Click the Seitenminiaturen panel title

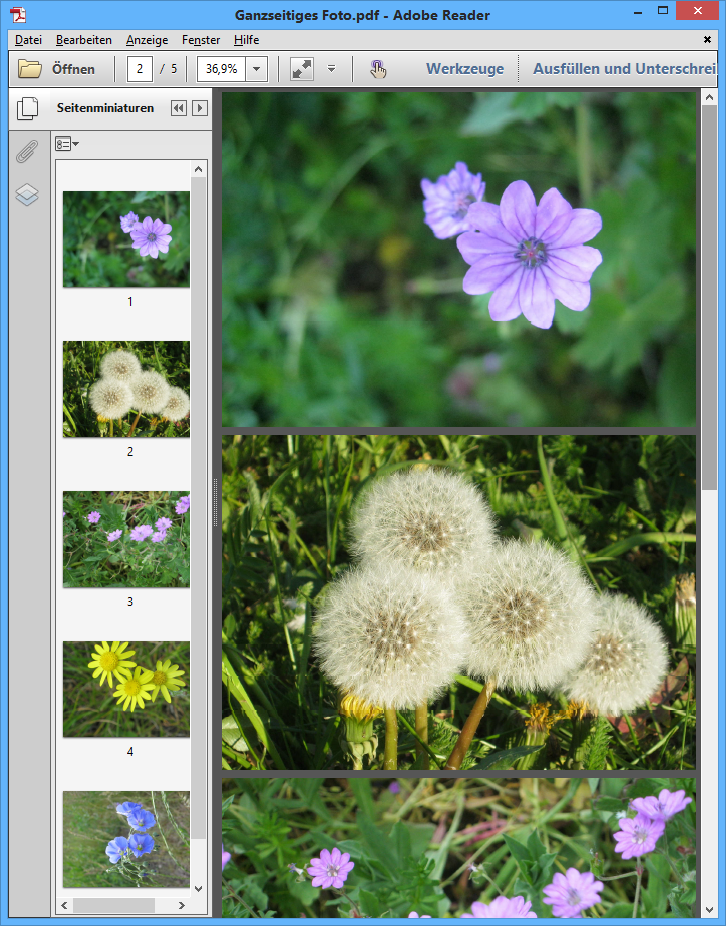[x=105, y=108]
